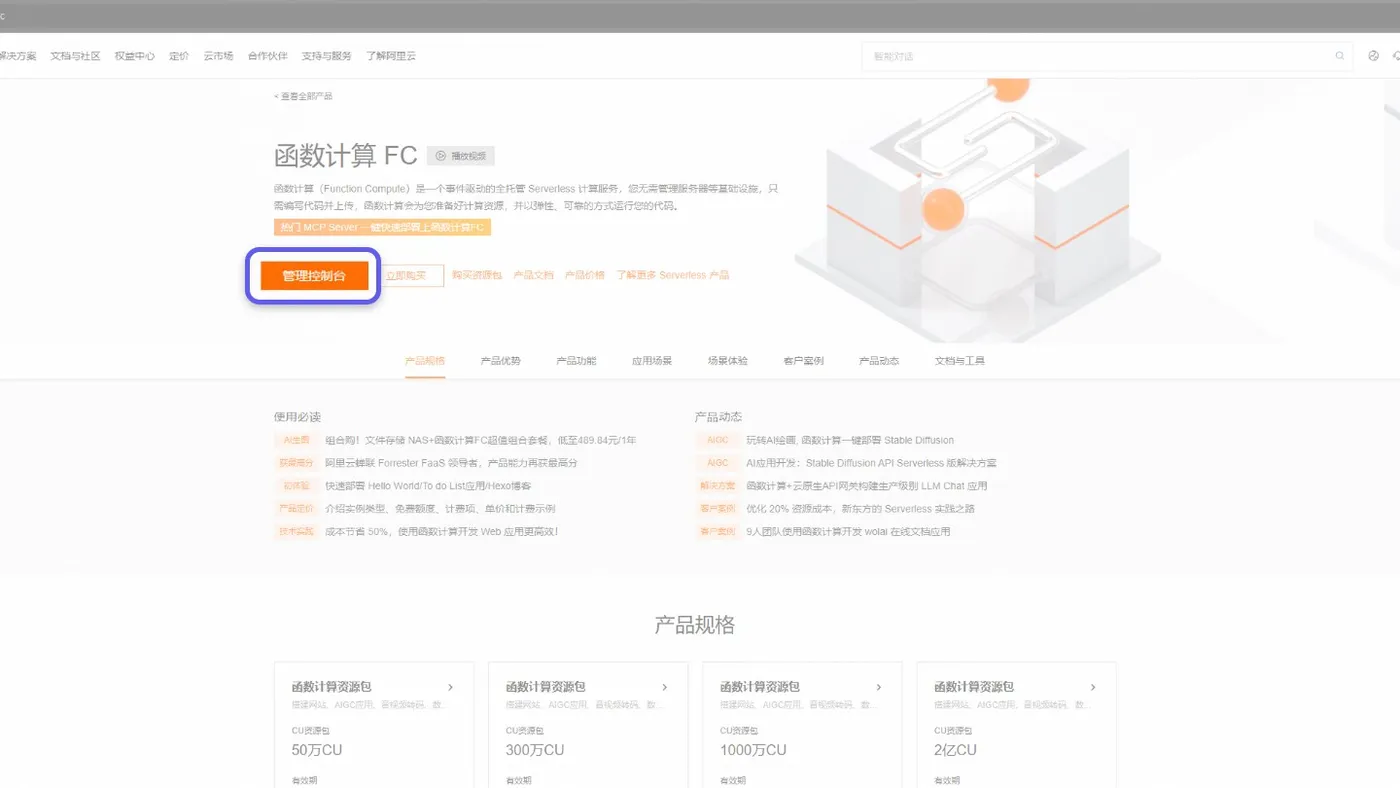Select the 产品优势 tab
The image size is (1400, 788).
501,360
